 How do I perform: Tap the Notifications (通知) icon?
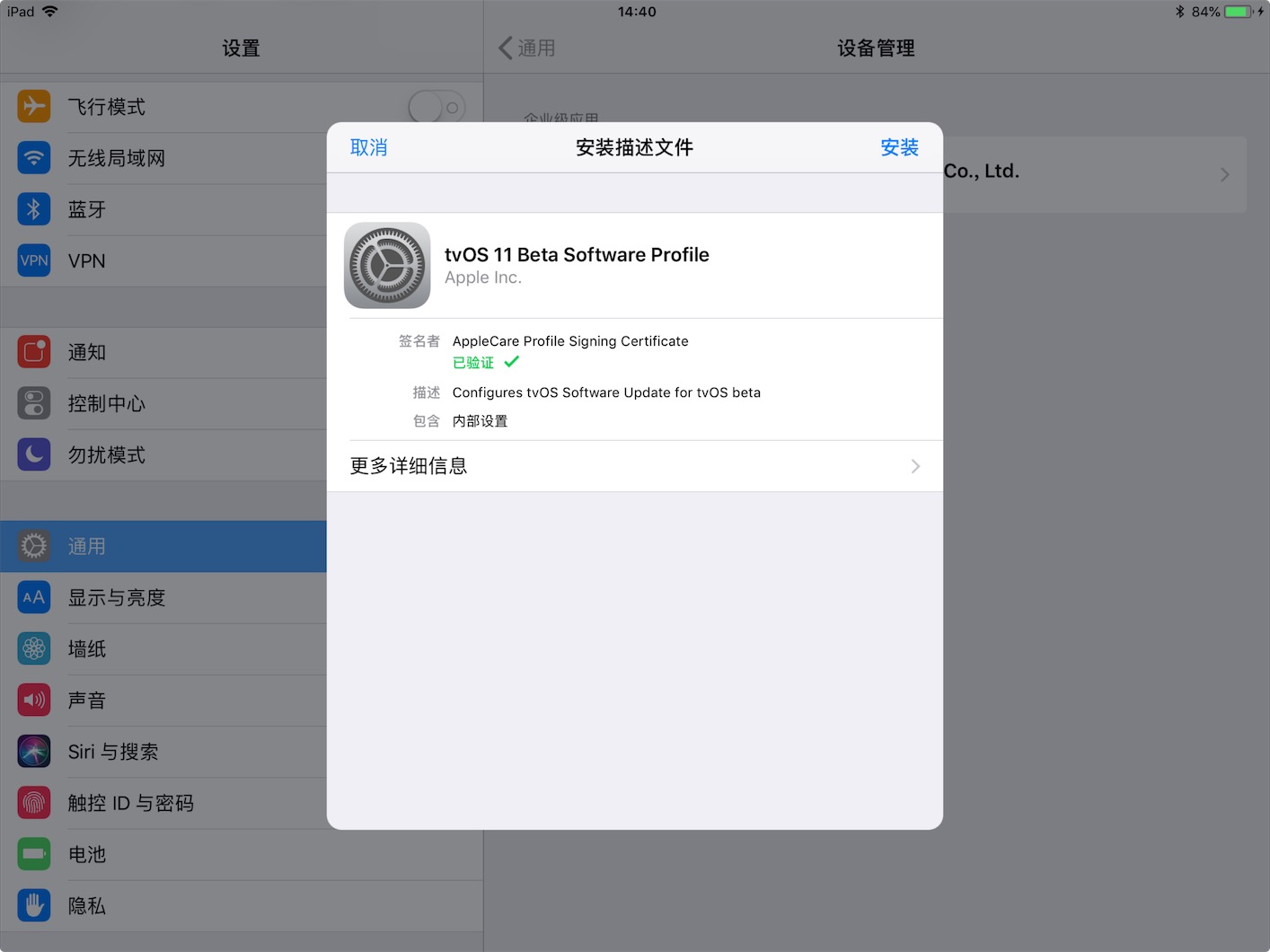[34, 352]
